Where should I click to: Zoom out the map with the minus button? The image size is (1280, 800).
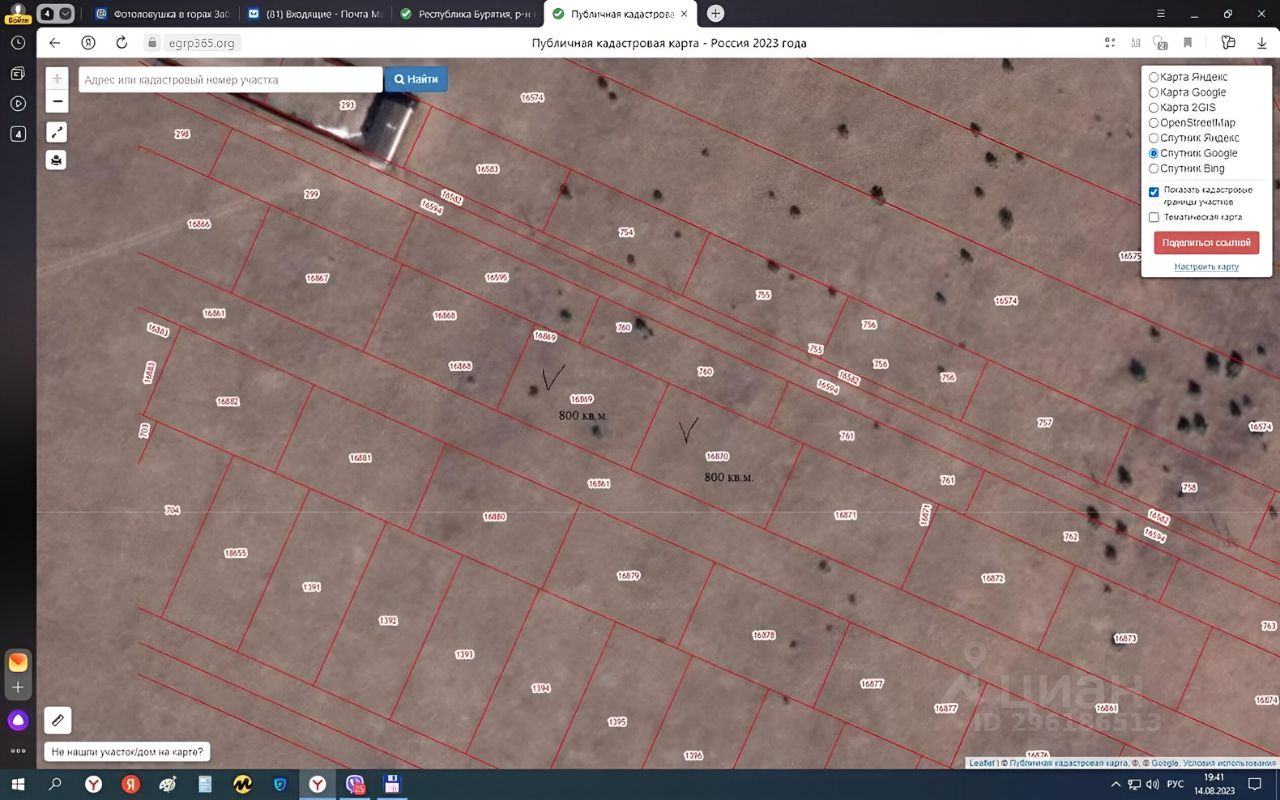57,101
